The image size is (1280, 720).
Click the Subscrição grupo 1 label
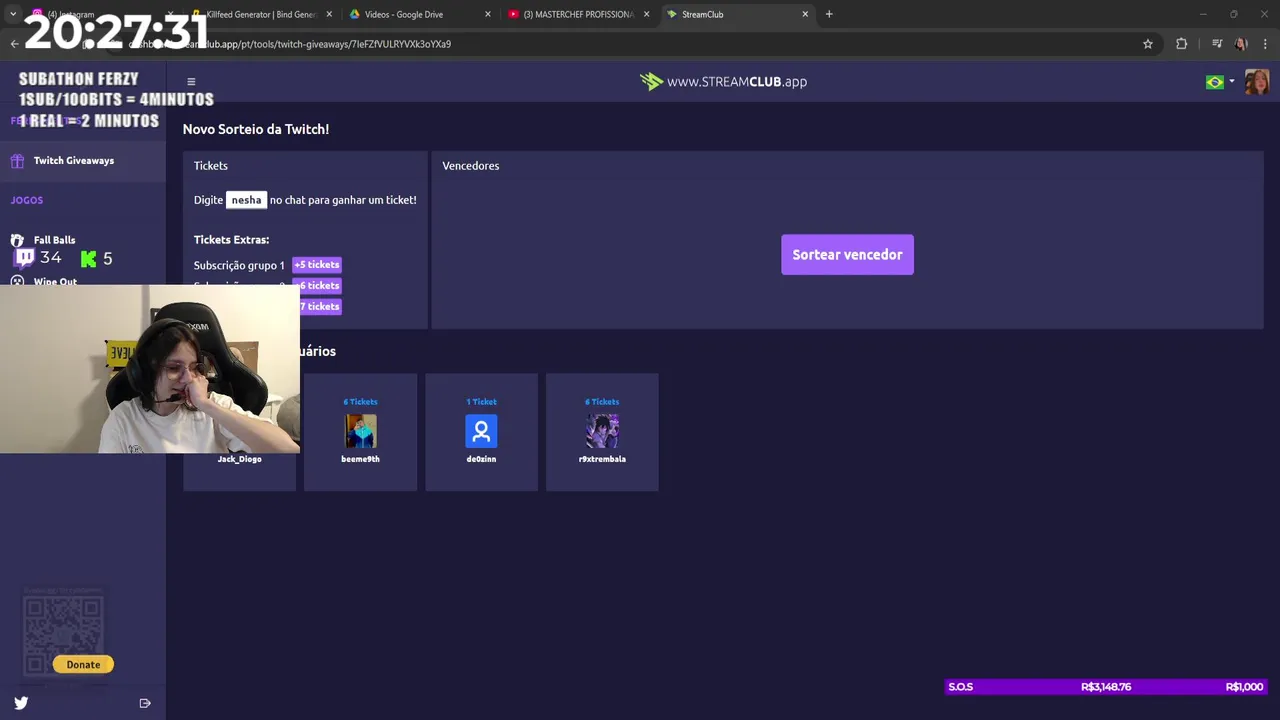(x=239, y=265)
